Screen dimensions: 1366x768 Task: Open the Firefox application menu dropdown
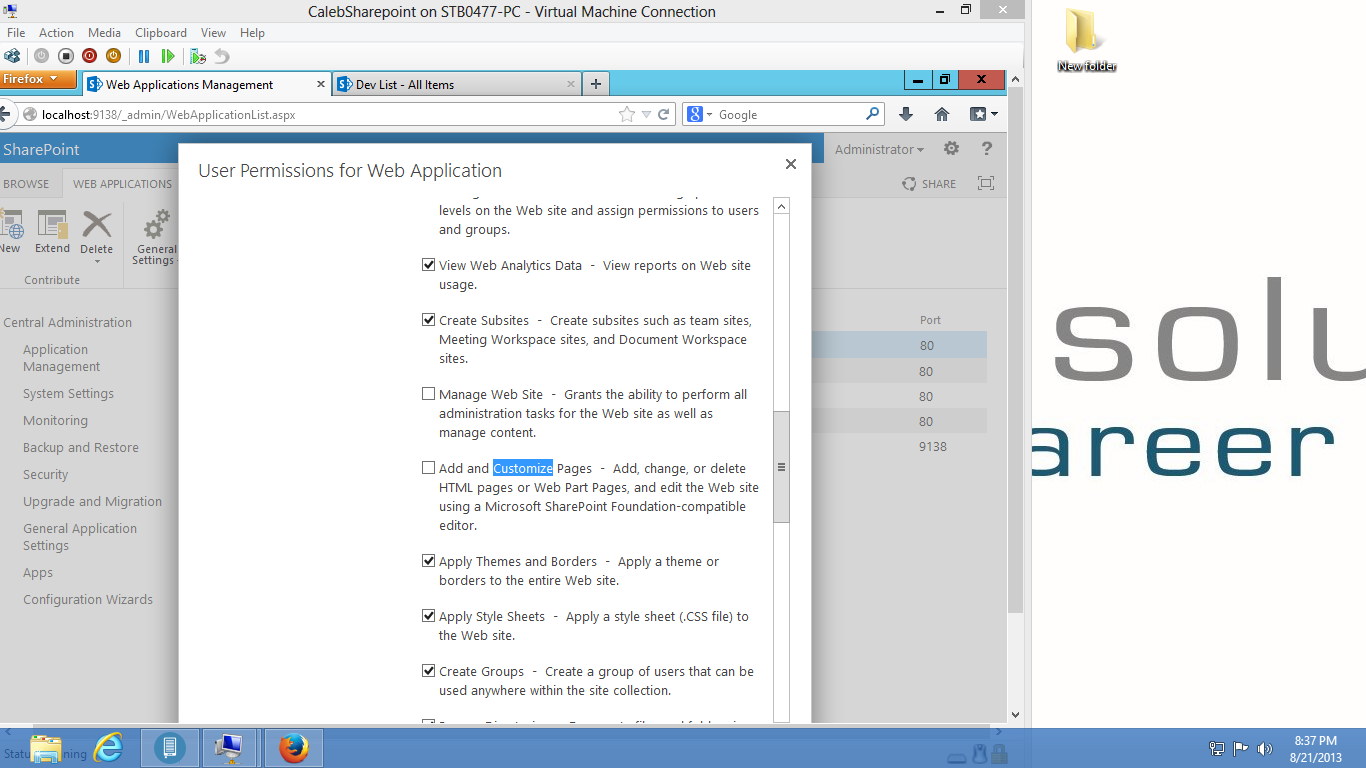coord(37,79)
